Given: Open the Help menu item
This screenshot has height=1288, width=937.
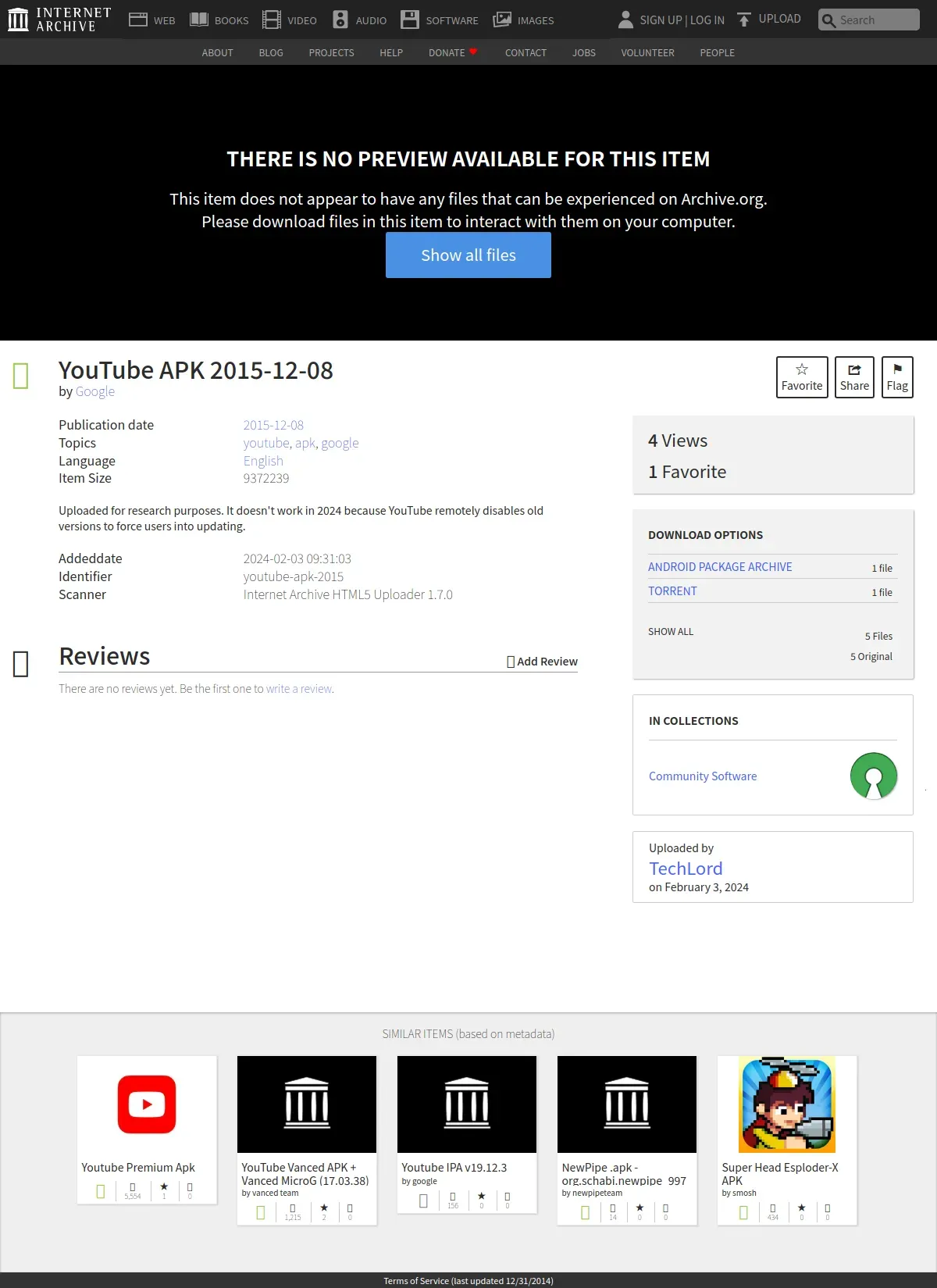Looking at the screenshot, I should coord(391,52).
